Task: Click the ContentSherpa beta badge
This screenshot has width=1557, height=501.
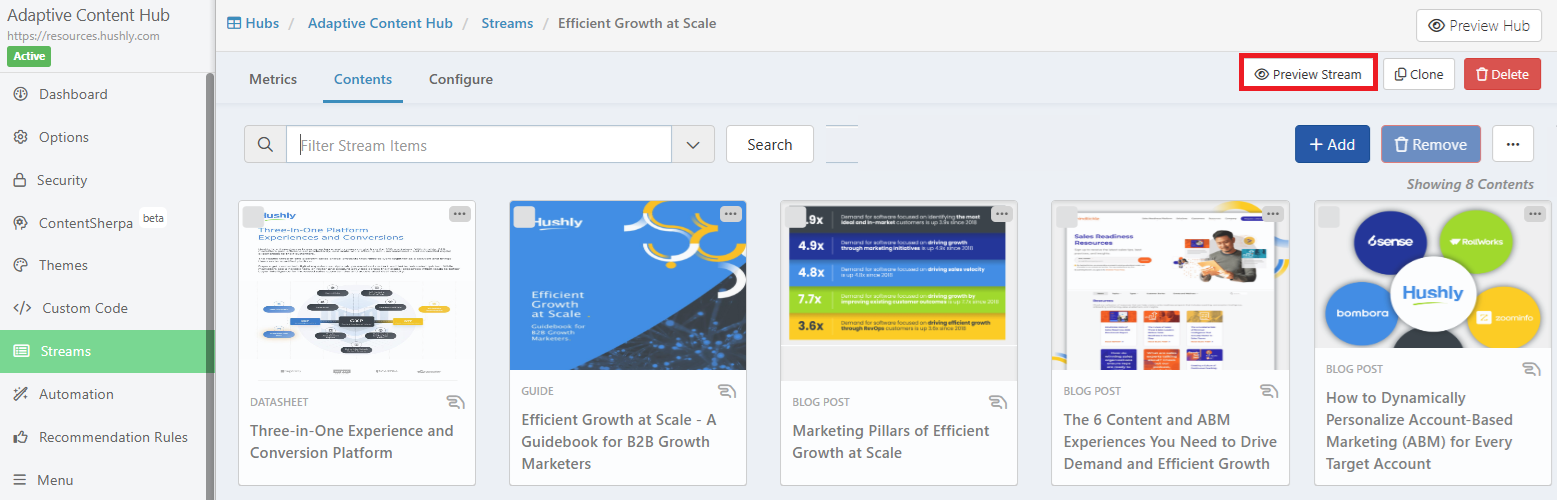Action: click(x=153, y=217)
